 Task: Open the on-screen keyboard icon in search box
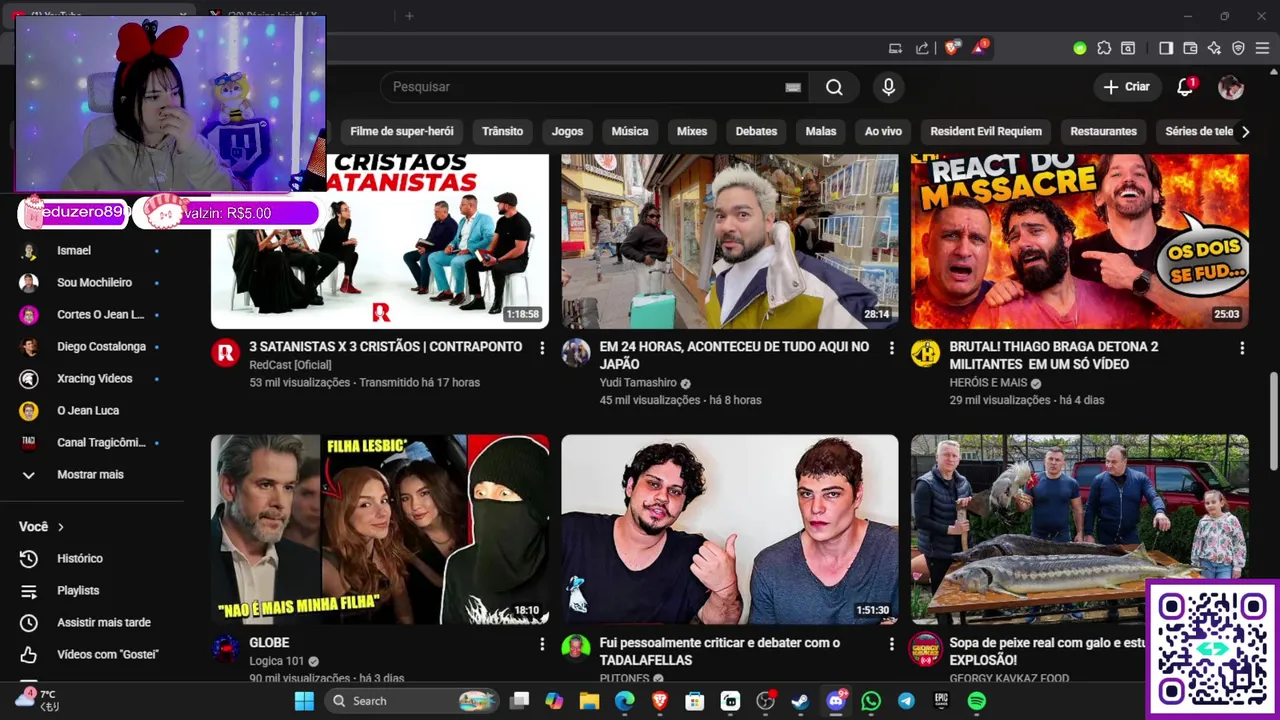793,87
